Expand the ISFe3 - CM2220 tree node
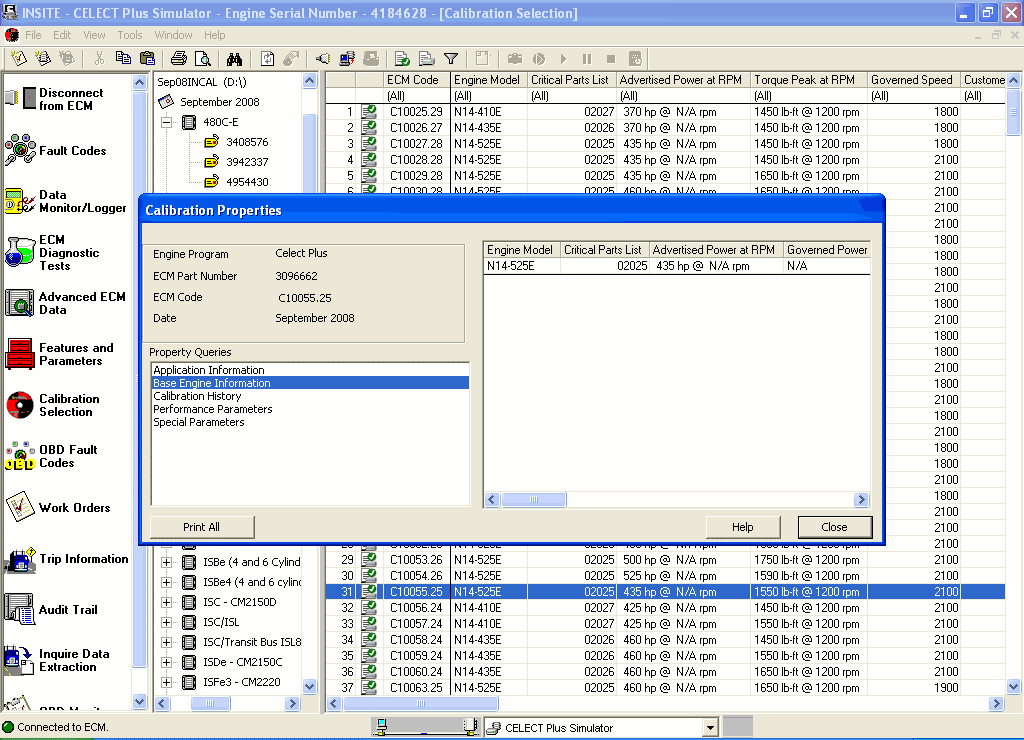The image size is (1024, 740). (167, 682)
